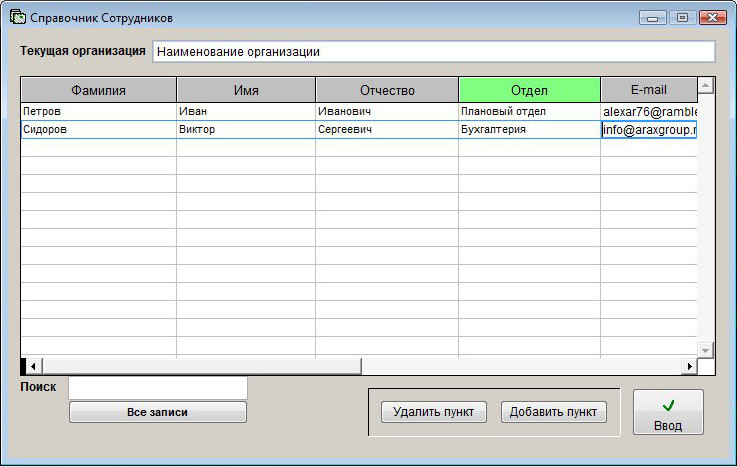
Task: Select the Сидоров surname cell
Action: coord(99,130)
